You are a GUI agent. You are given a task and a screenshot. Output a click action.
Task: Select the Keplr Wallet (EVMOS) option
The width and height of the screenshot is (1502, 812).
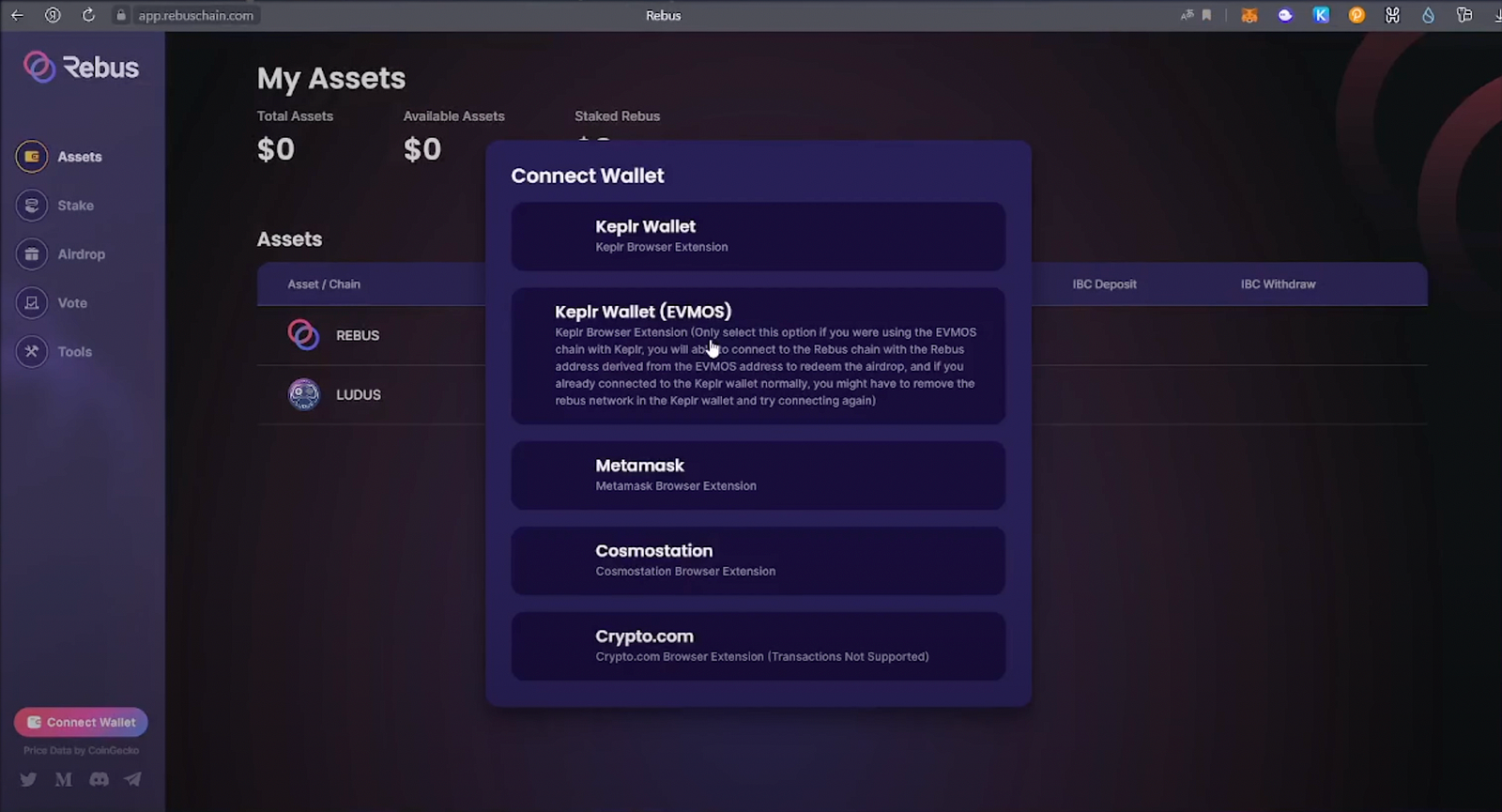759,356
